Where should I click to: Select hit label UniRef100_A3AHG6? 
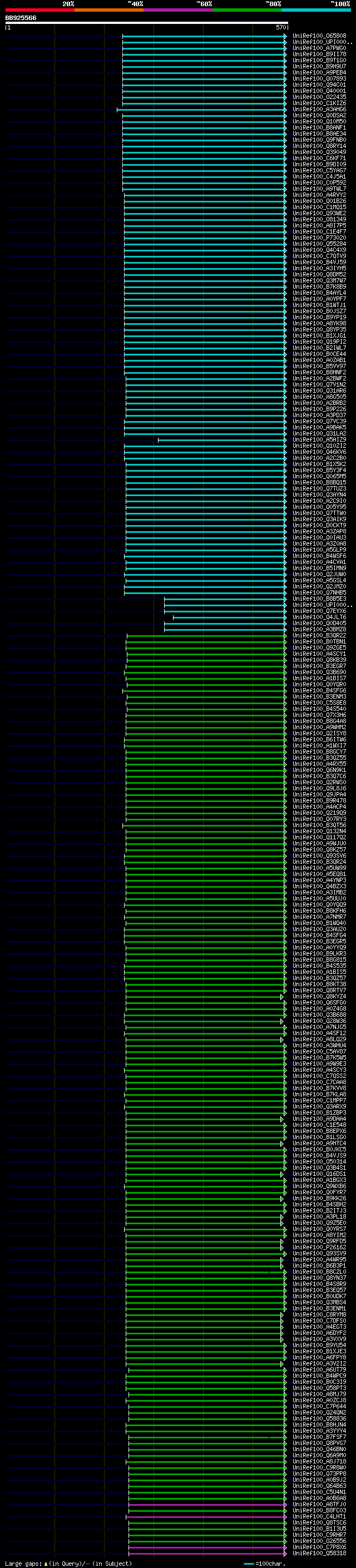[319, 110]
